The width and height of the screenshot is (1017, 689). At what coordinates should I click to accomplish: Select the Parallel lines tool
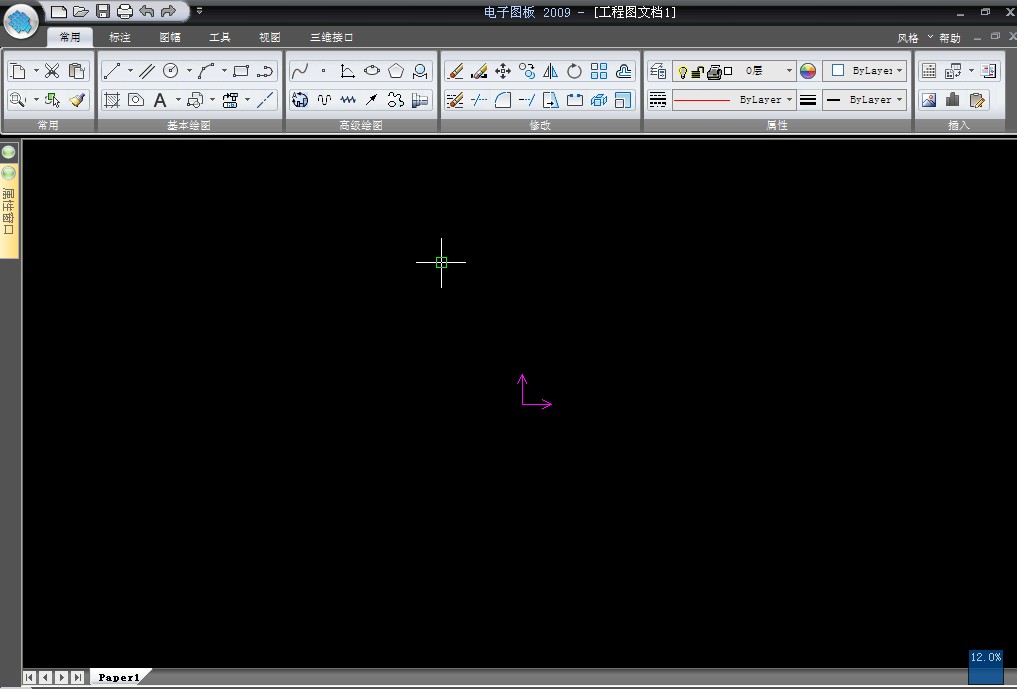click(x=147, y=71)
